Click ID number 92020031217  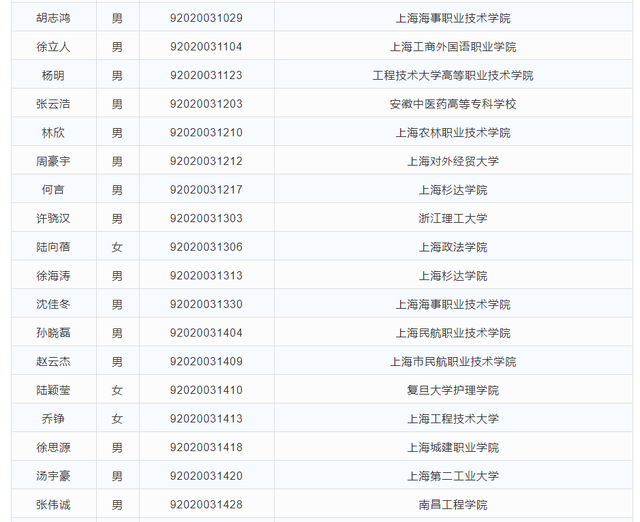206,190
